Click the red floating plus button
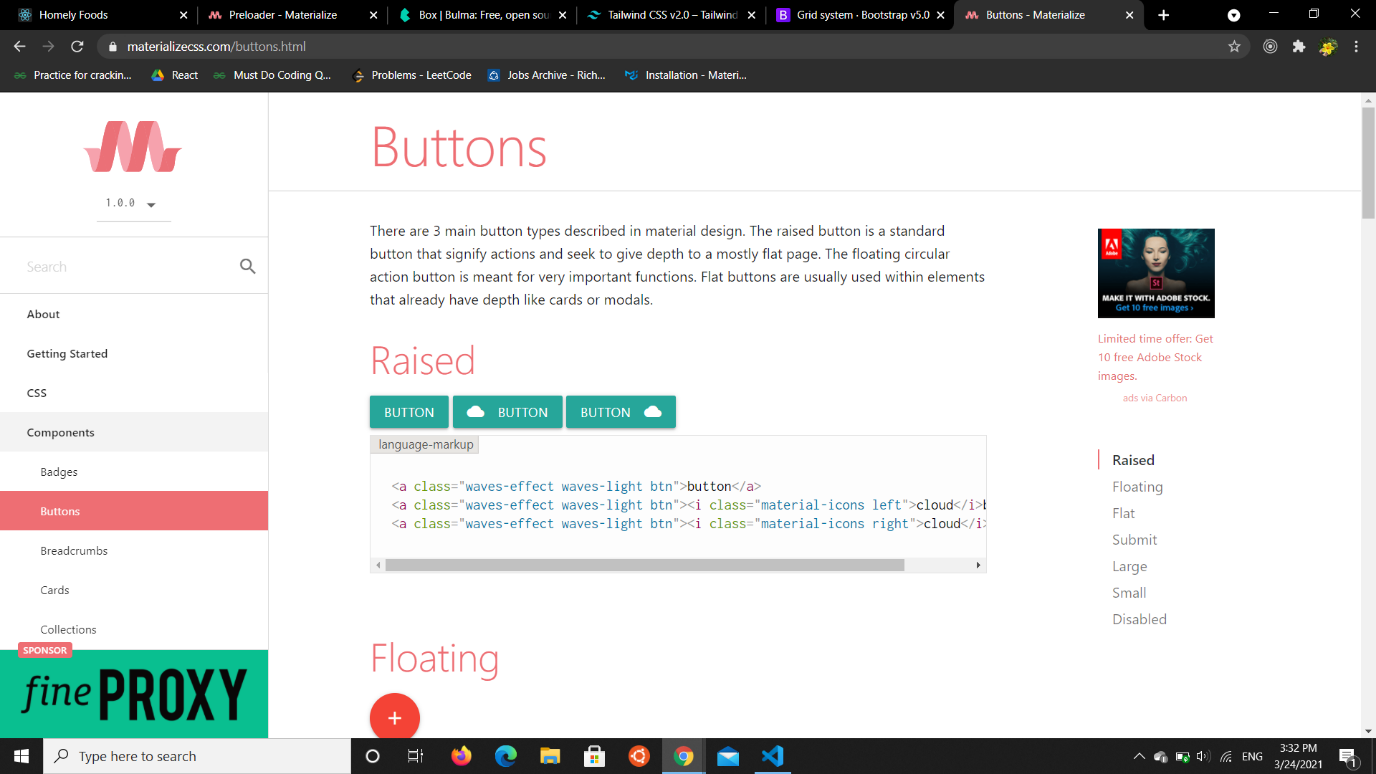Screen dimensions: 1376x774 (x=394, y=717)
